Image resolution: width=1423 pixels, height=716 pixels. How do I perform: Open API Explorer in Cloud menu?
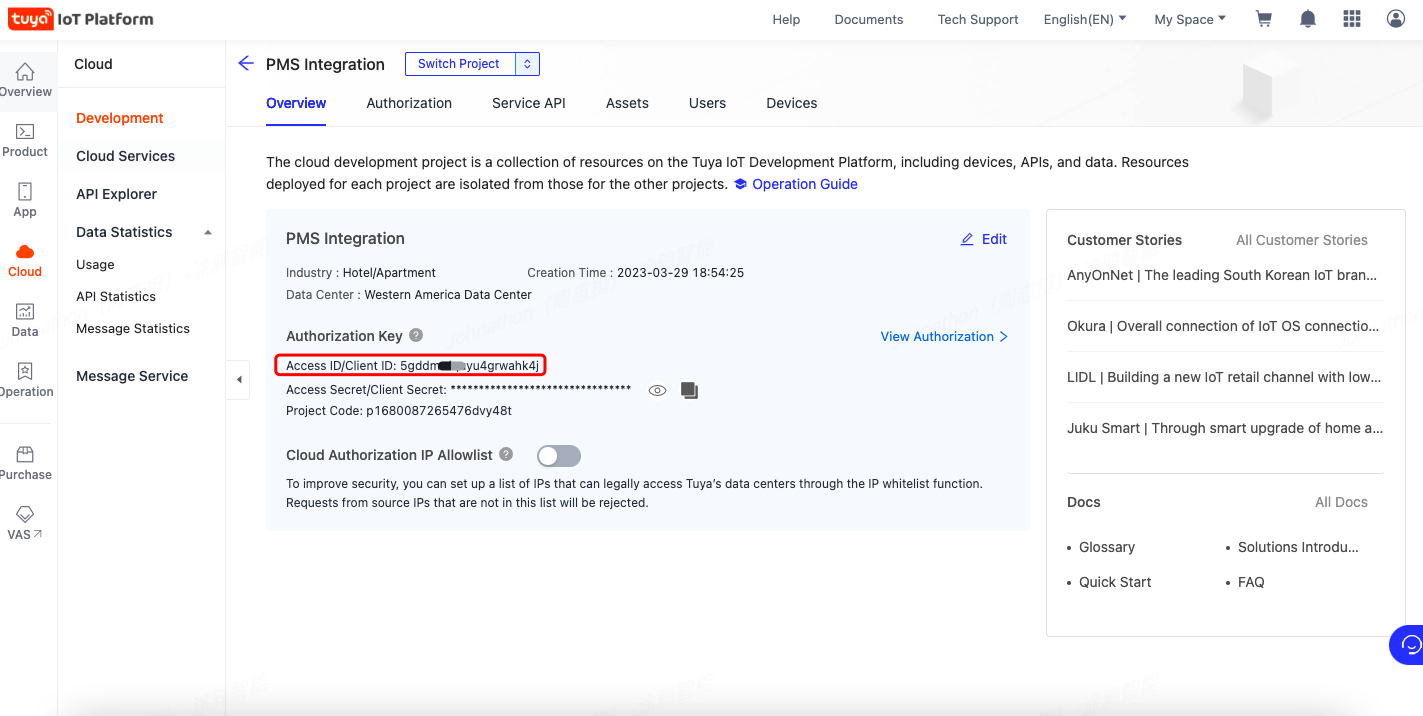[117, 194]
